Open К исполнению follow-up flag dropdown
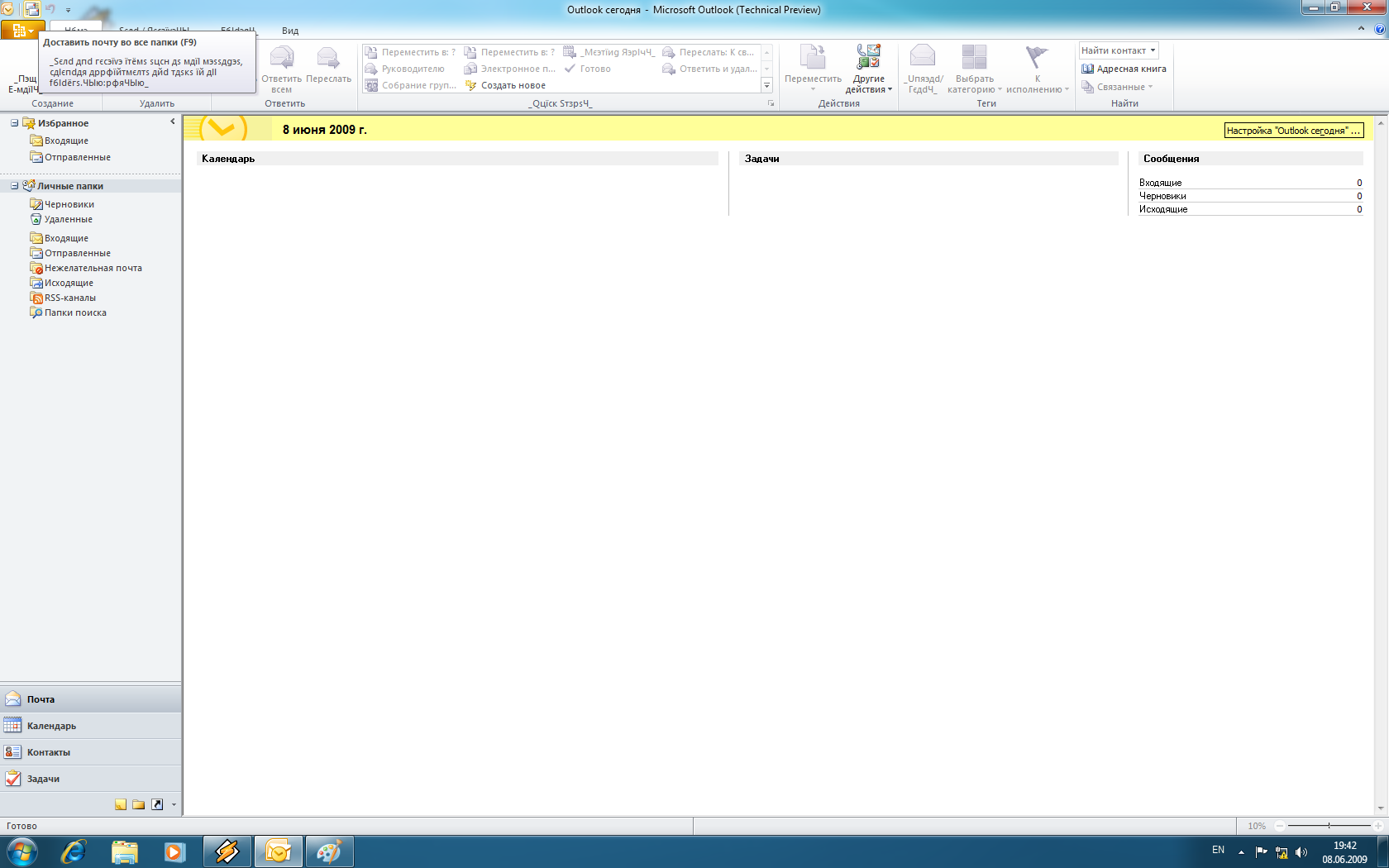 pyautogui.click(x=1038, y=69)
